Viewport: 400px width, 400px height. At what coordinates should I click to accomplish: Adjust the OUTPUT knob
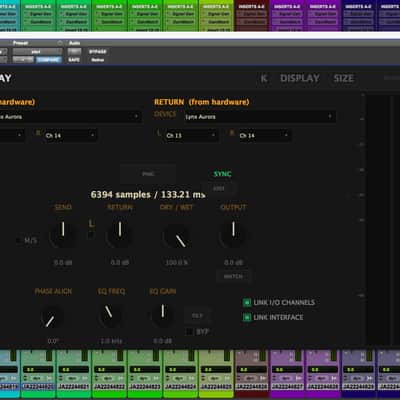tap(233, 234)
